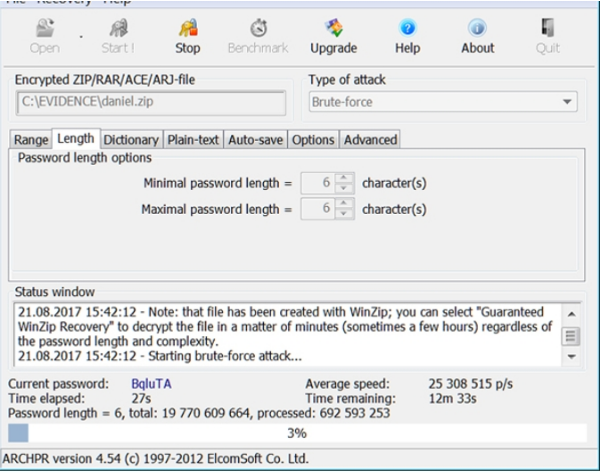Select the Length tab
The height and width of the screenshot is (474, 603).
(76, 138)
